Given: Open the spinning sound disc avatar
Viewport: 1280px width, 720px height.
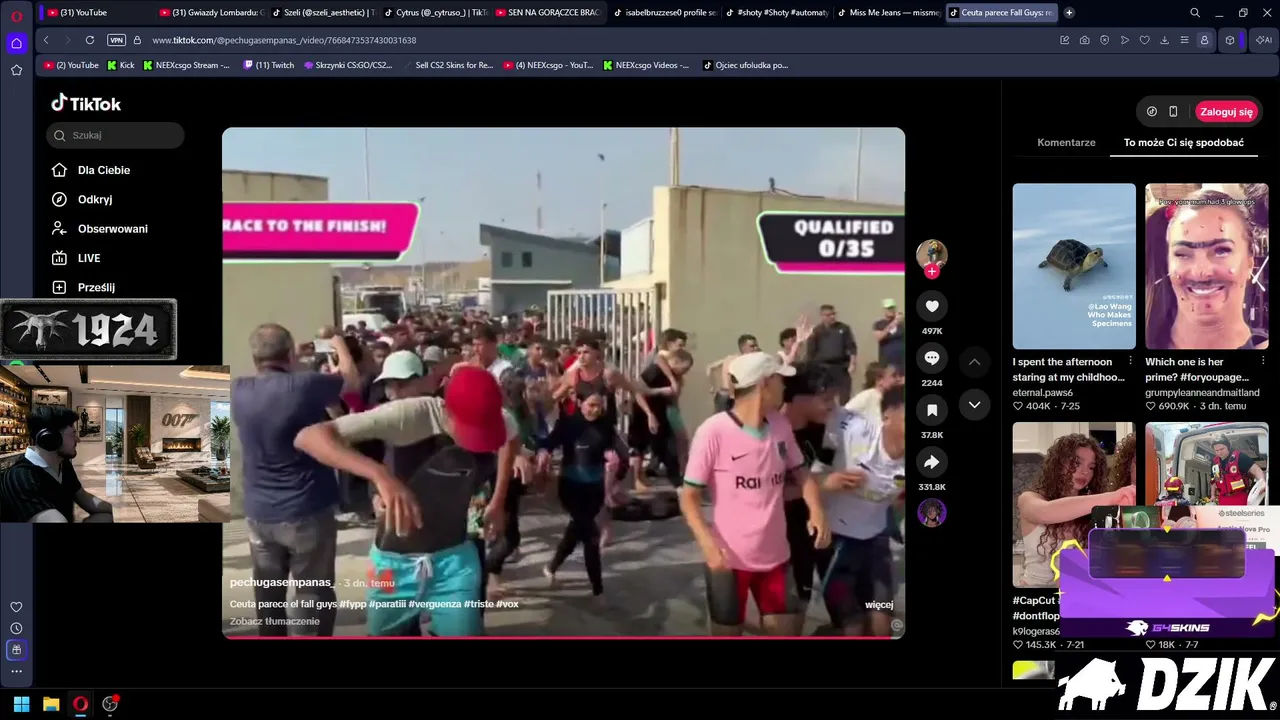Looking at the screenshot, I should coord(932,513).
